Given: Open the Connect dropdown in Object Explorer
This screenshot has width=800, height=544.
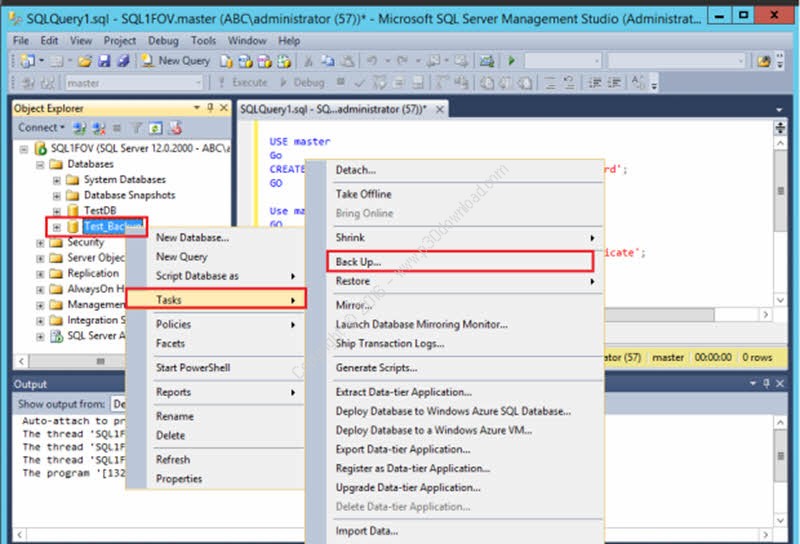Looking at the screenshot, I should [41, 127].
